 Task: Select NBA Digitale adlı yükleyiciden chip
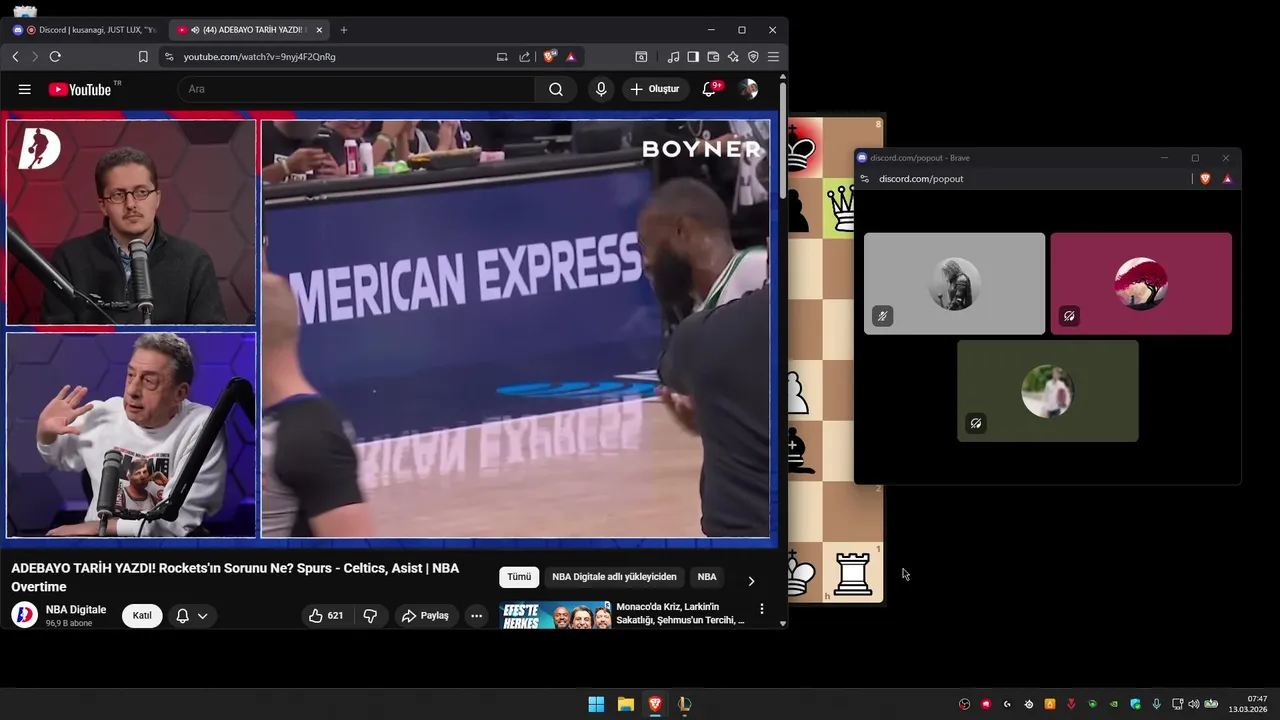[x=614, y=577]
